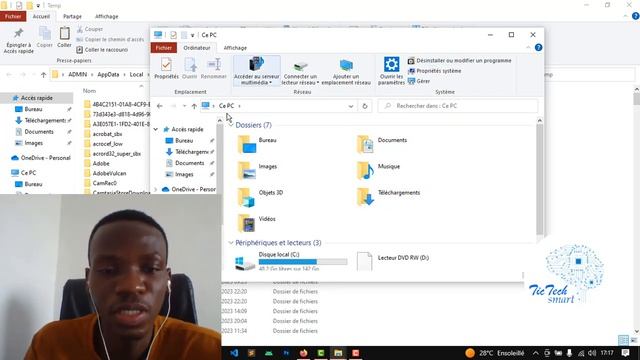Select Téléchargements folder in Dossiers

coord(389,197)
